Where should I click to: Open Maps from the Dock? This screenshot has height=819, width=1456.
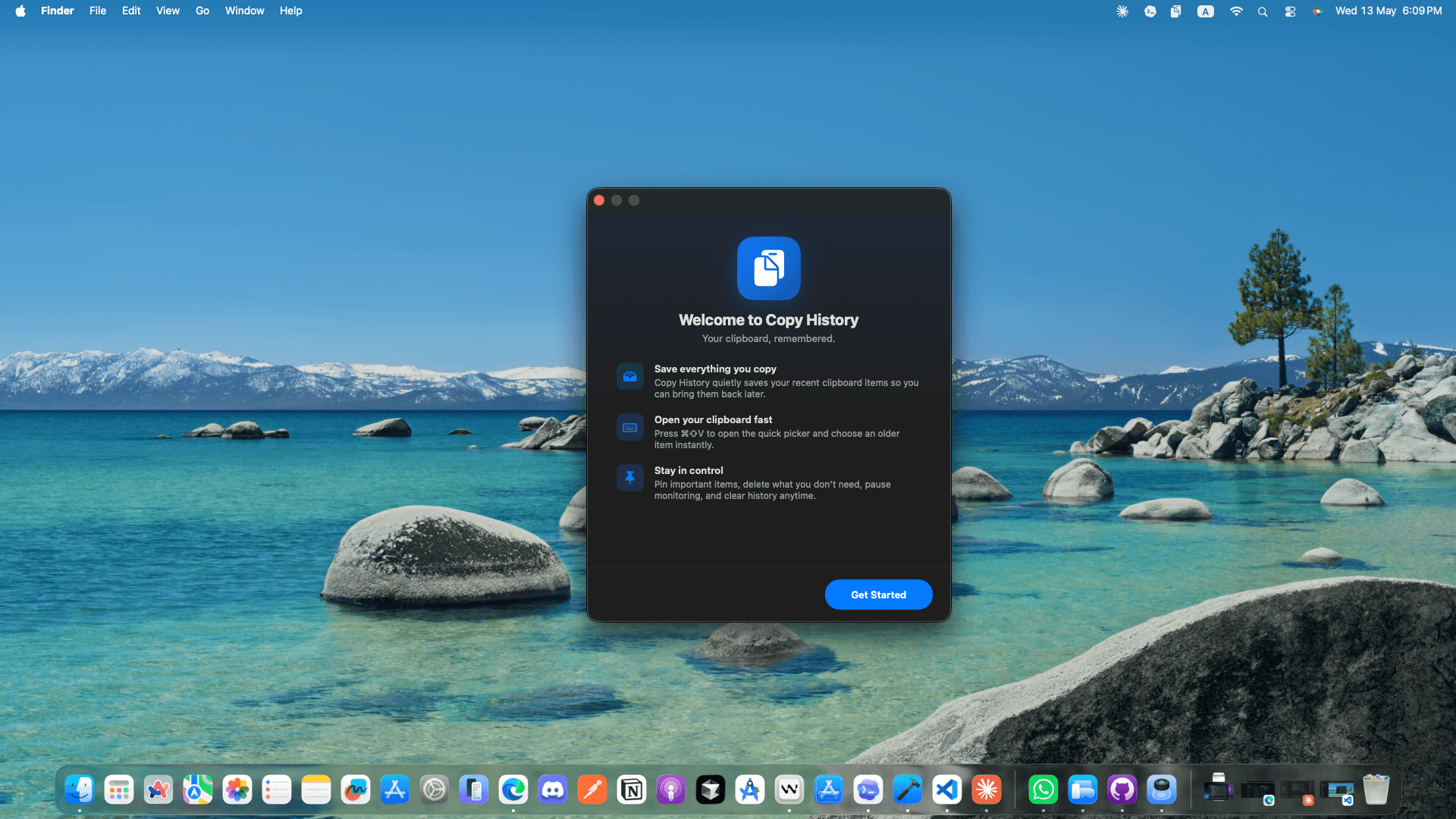click(198, 790)
